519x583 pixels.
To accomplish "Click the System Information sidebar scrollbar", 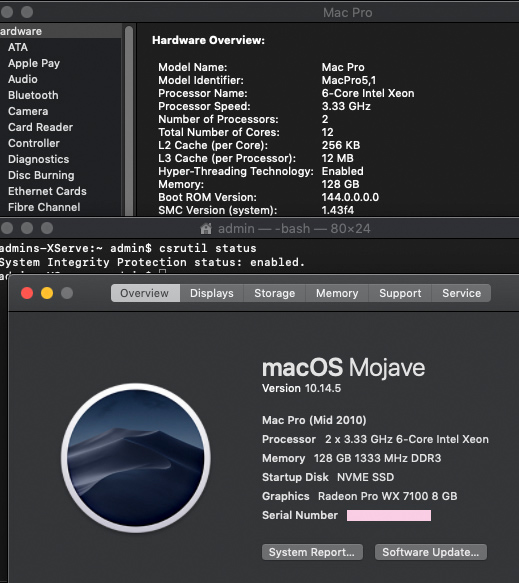I will point(129,120).
